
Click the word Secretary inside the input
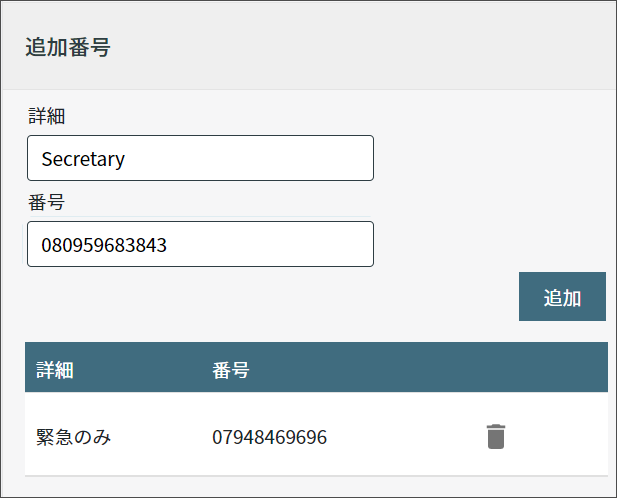pyautogui.click(x=83, y=159)
